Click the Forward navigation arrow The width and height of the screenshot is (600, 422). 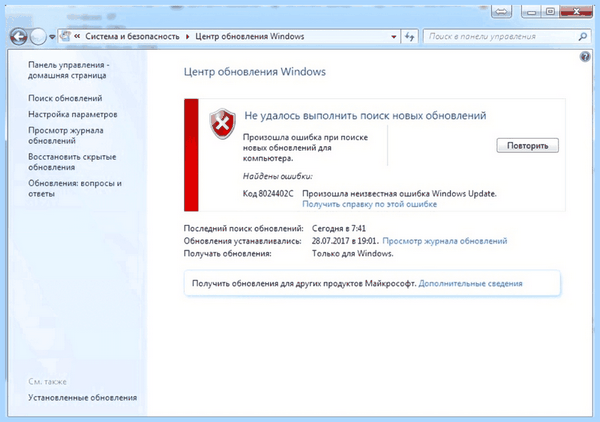click(x=38, y=37)
